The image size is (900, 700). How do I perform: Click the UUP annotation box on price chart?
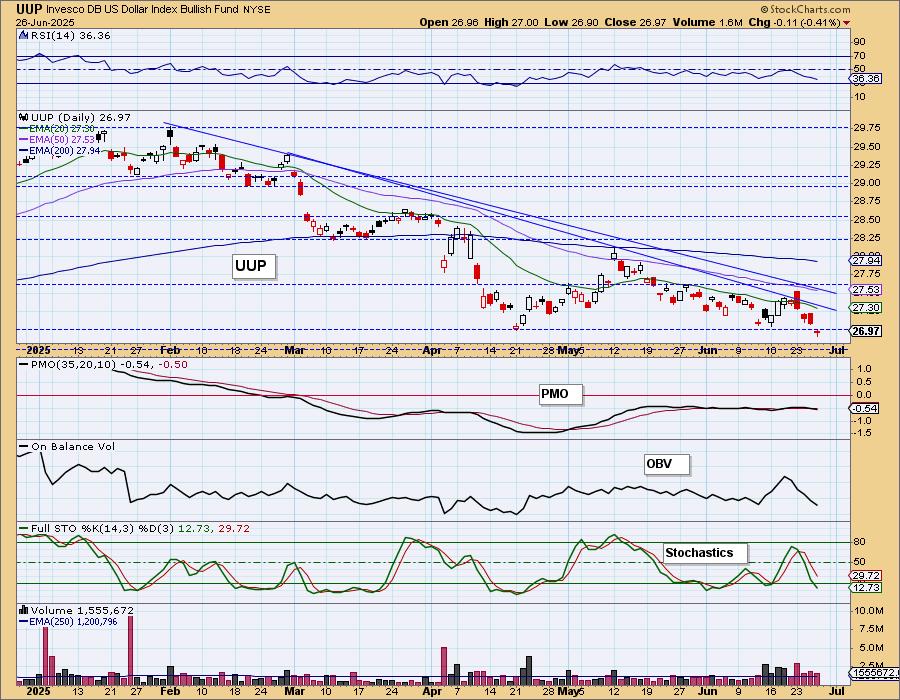pyautogui.click(x=253, y=266)
